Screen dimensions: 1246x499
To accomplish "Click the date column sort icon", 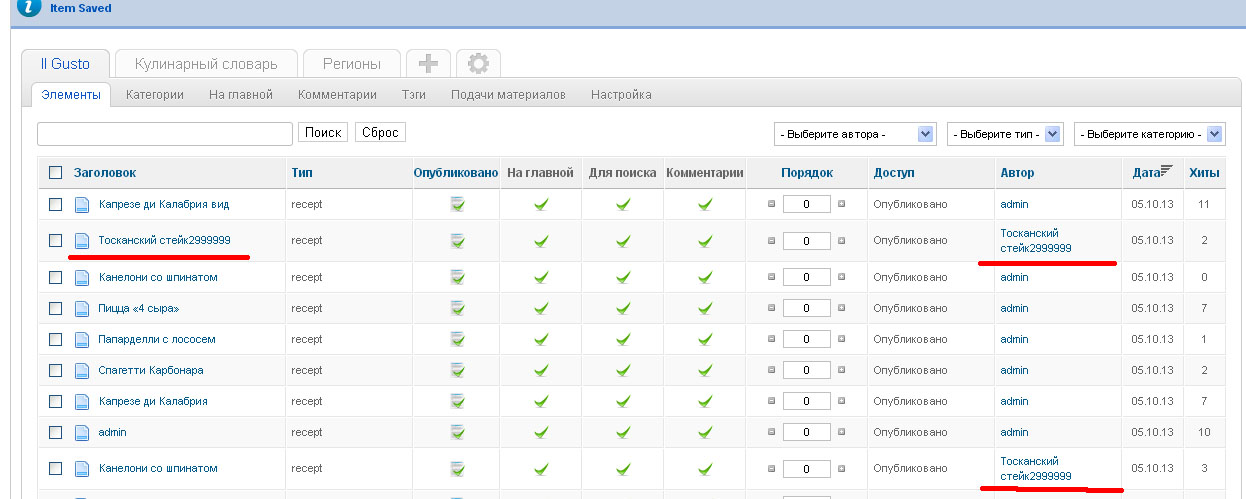I will [1165, 172].
